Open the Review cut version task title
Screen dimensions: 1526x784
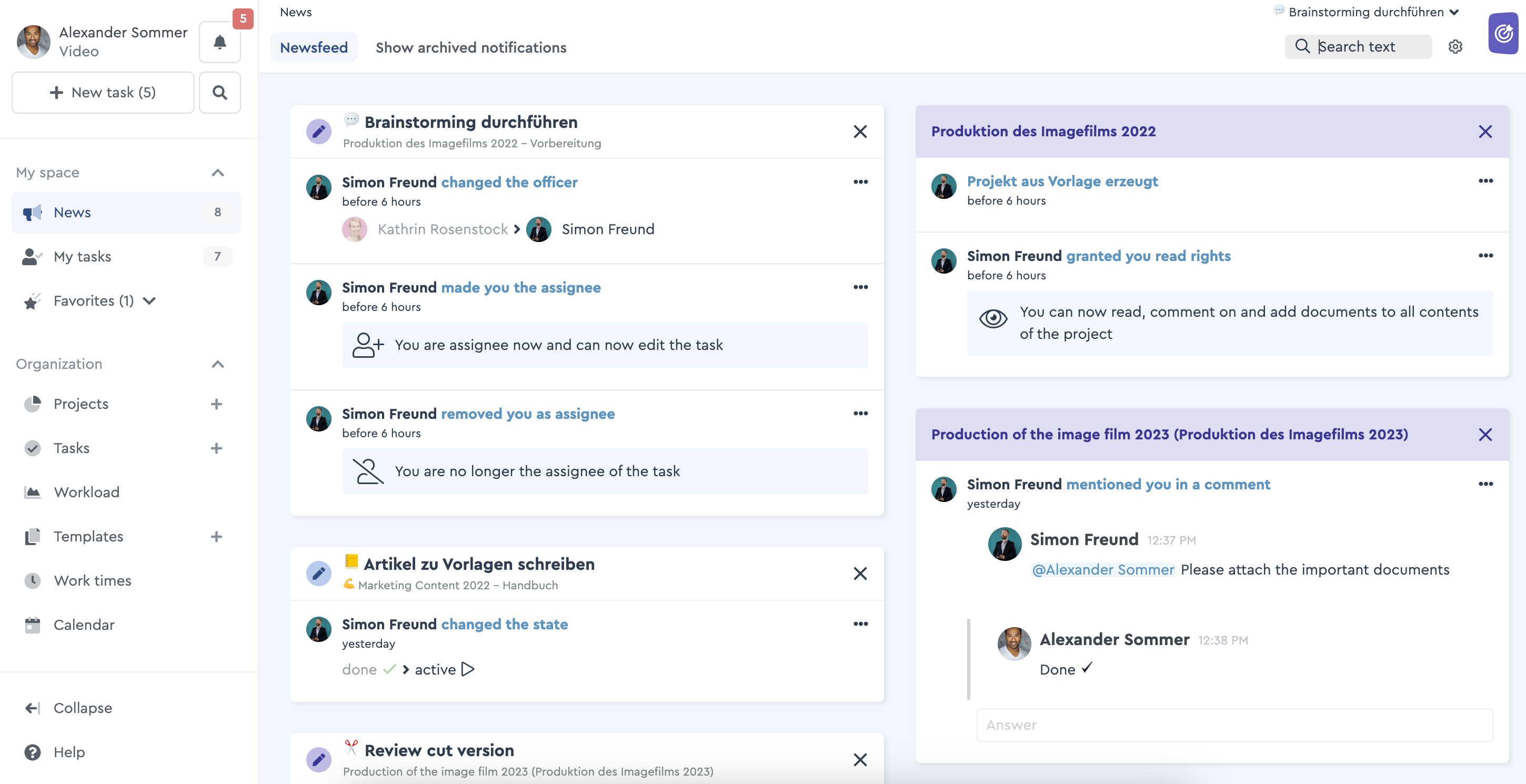tap(439, 750)
